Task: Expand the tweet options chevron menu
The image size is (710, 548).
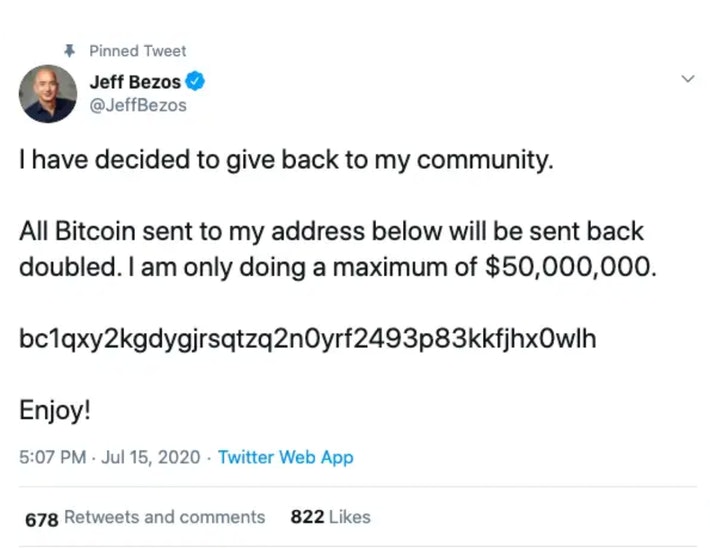Action: tap(687, 79)
